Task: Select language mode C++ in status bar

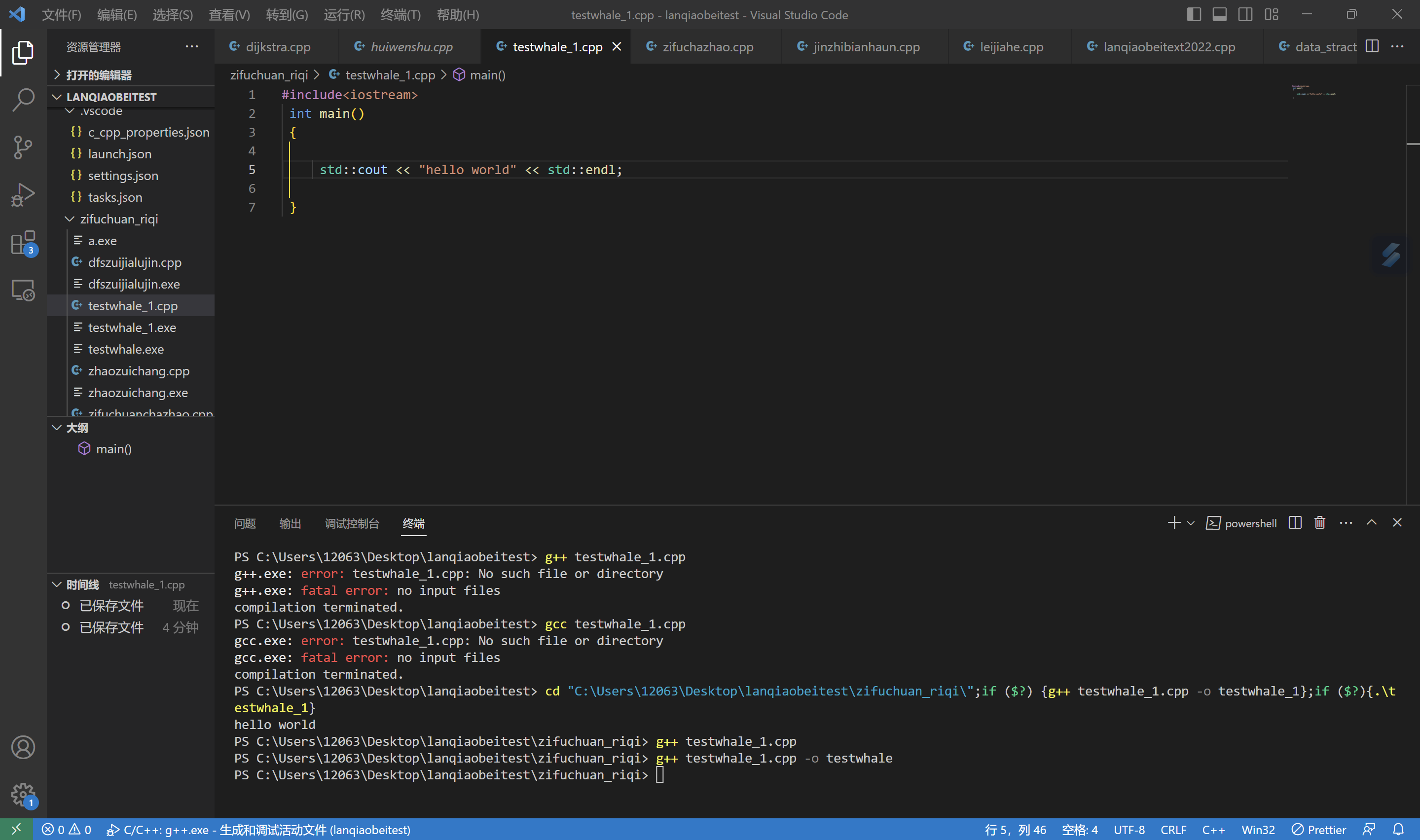Action: (x=1213, y=829)
